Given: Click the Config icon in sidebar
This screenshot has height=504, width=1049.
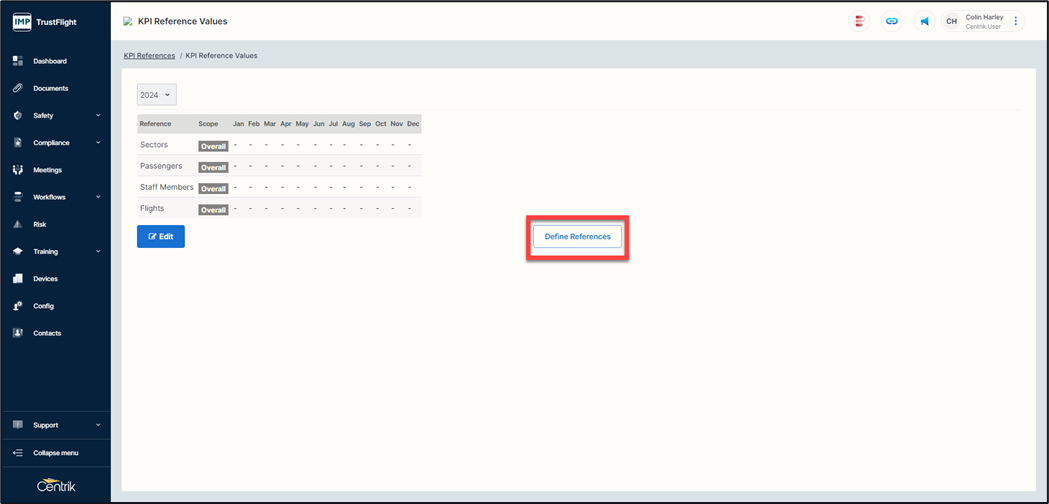Looking at the screenshot, I should tap(19, 306).
